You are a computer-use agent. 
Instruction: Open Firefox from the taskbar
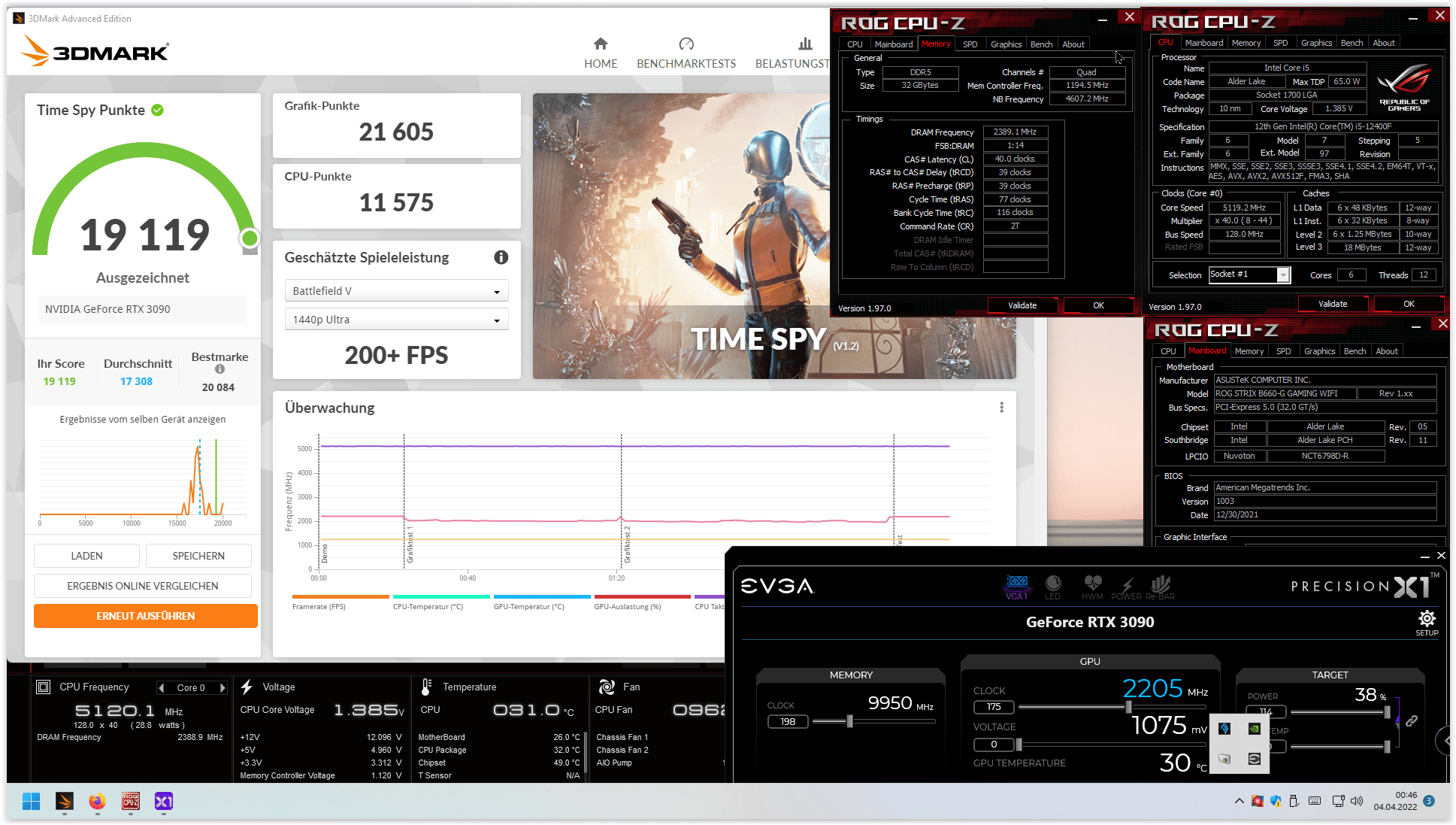click(x=98, y=802)
